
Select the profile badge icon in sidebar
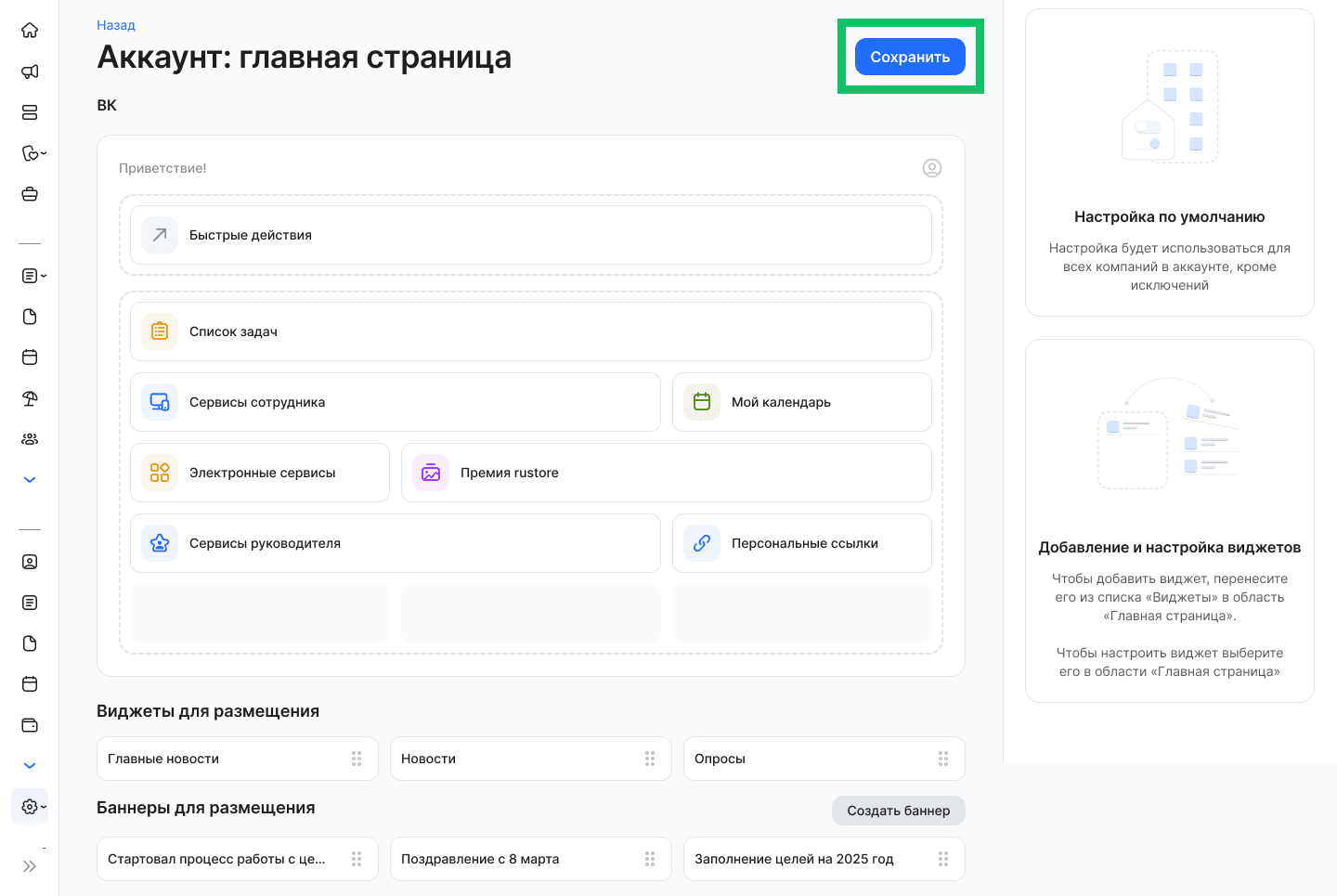coord(30,562)
